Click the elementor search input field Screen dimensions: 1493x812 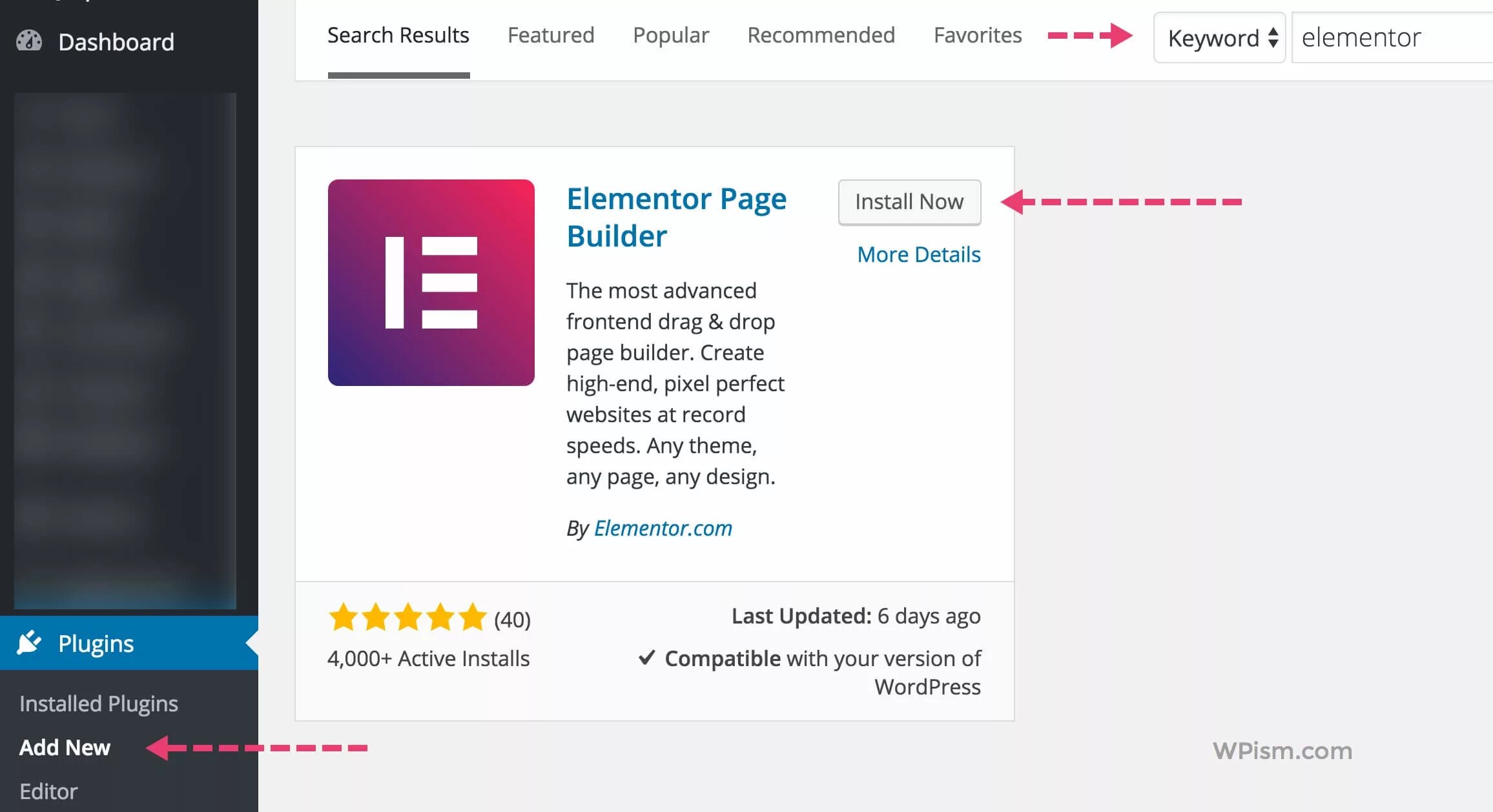[1388, 37]
